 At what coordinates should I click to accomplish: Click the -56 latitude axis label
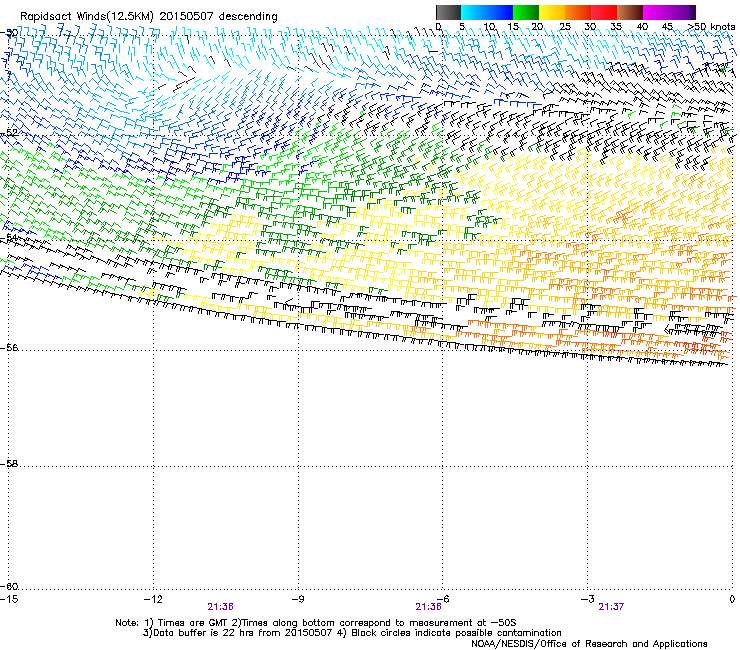(x=9, y=347)
